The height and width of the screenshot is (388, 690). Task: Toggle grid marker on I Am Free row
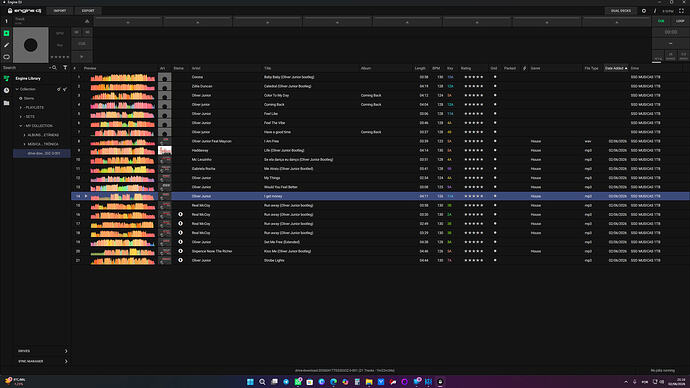point(495,141)
